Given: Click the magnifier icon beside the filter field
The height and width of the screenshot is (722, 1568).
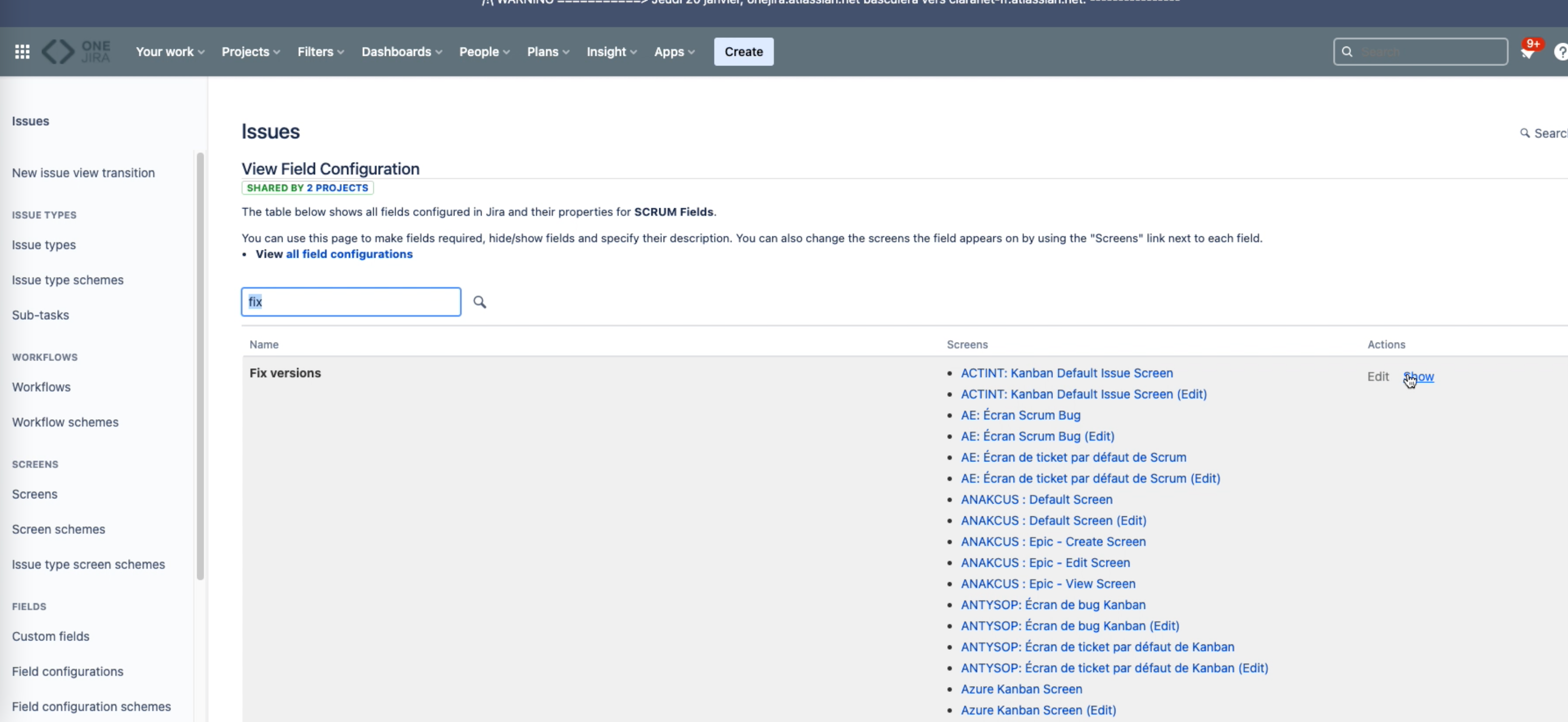Looking at the screenshot, I should point(480,302).
